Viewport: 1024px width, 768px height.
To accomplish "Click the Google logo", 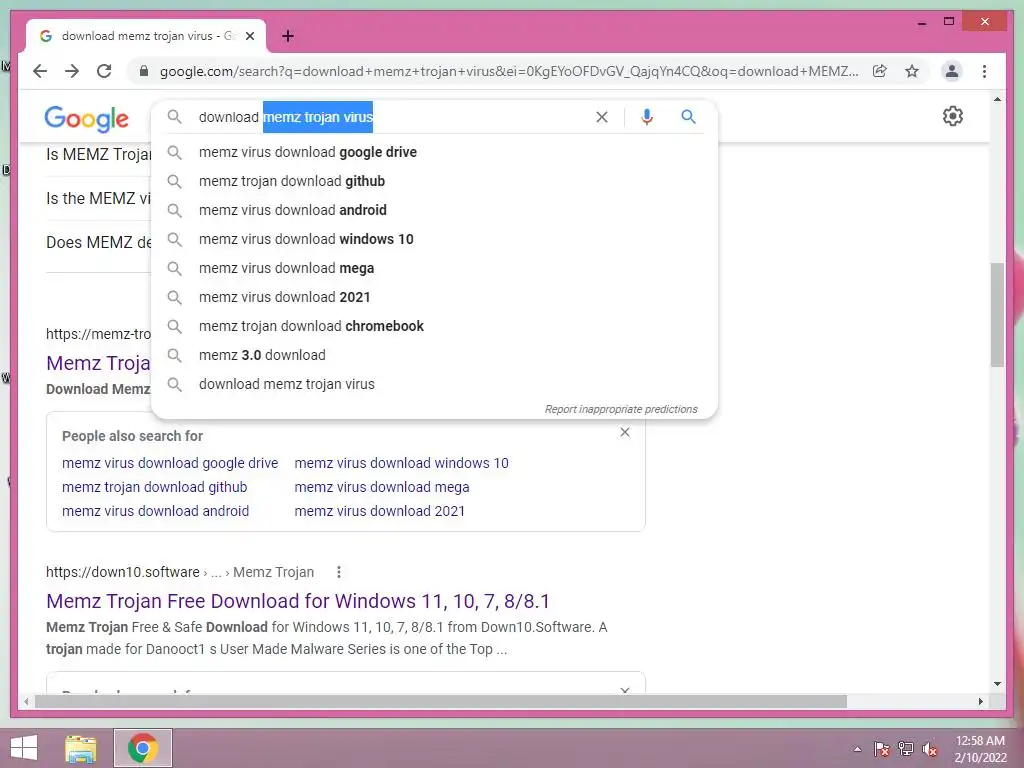I will [86, 118].
